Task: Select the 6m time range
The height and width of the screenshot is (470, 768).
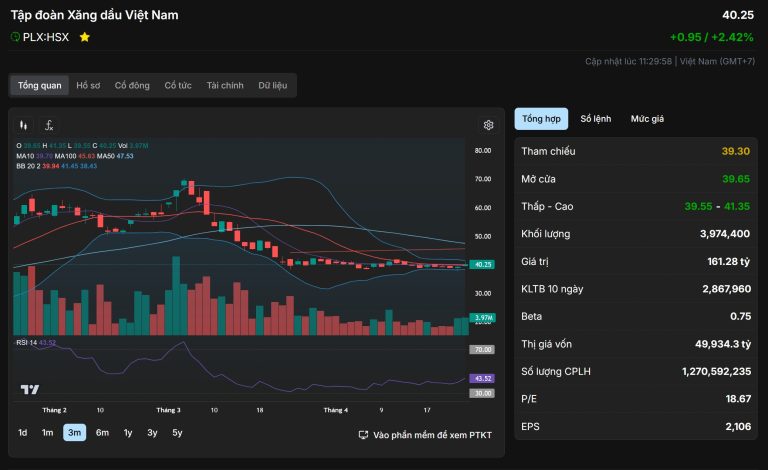Action: [x=102, y=433]
